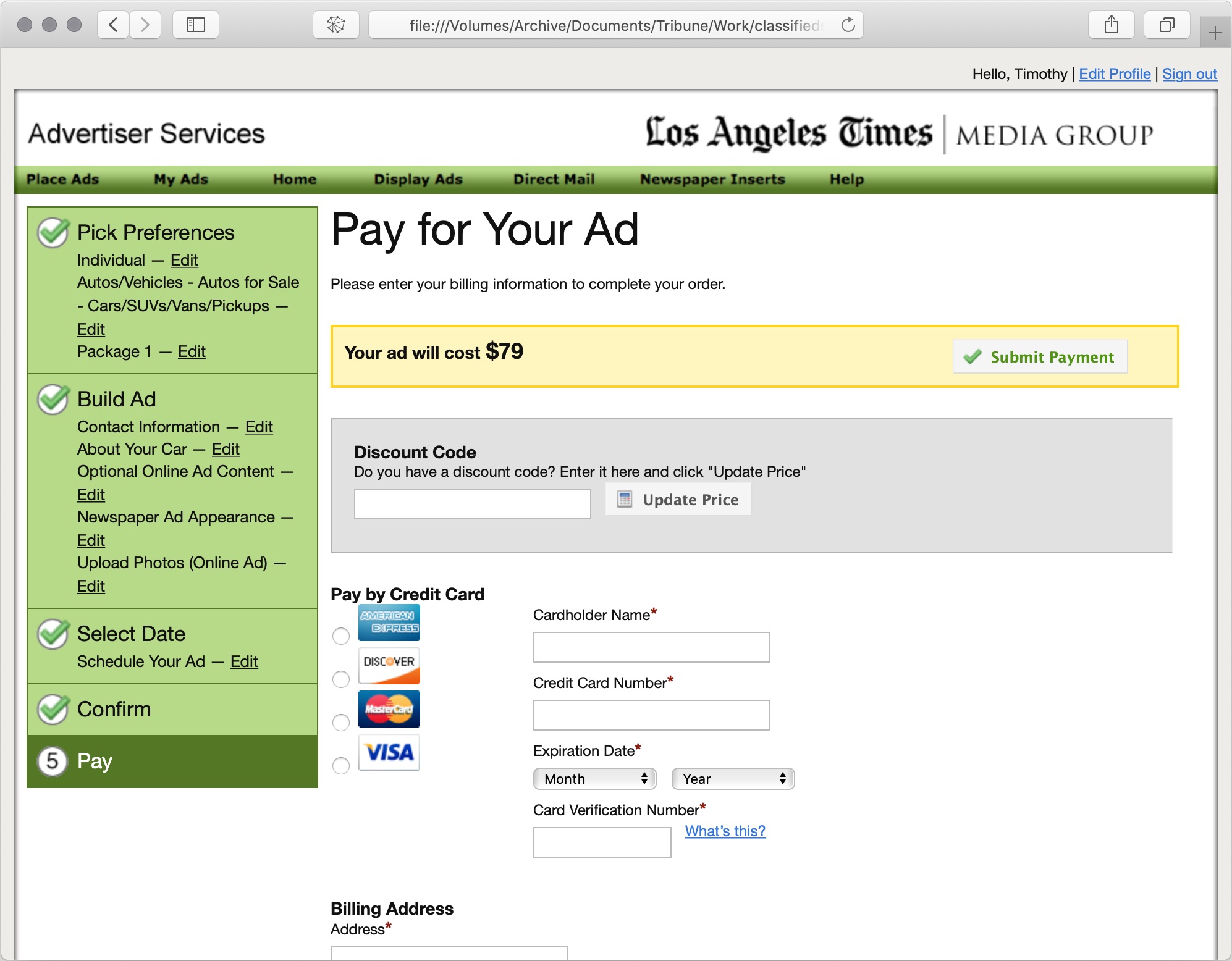Screen dimensions: 1232x961
Task: Click the American Express logo
Action: coord(389,623)
